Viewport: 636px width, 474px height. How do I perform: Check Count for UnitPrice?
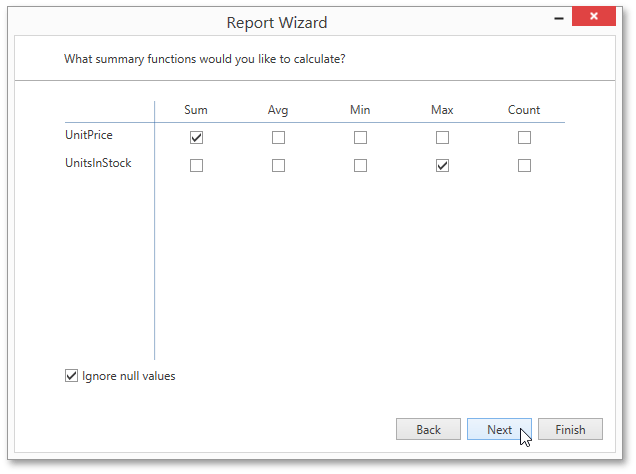(x=524, y=137)
